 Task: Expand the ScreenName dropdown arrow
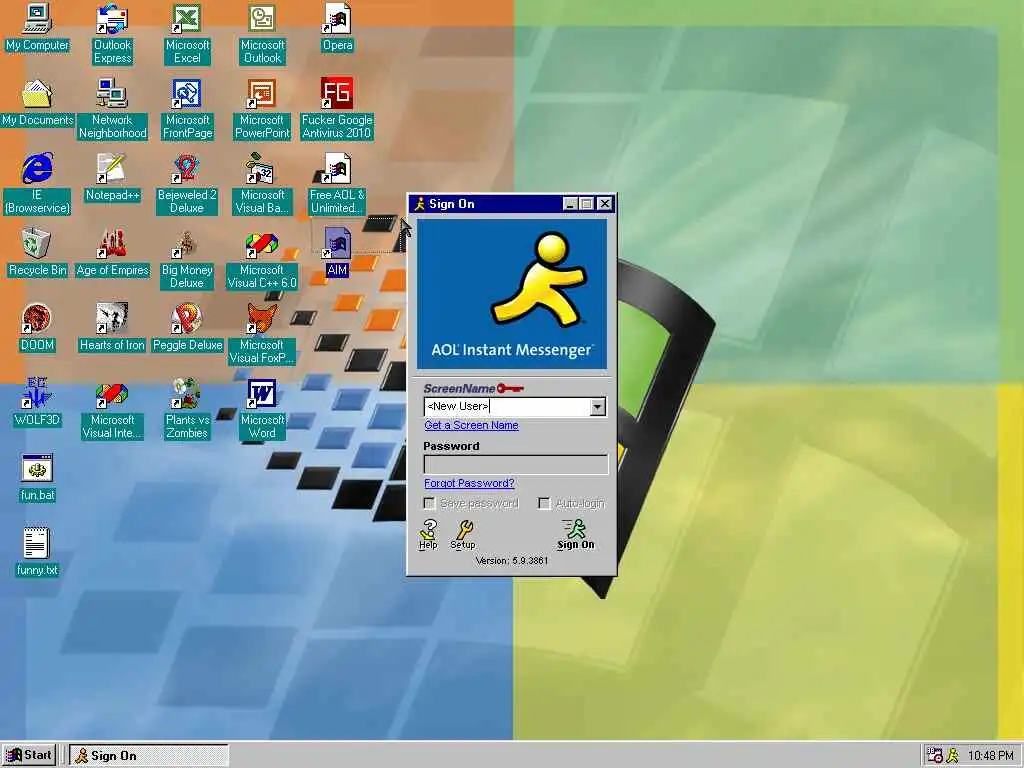point(597,407)
